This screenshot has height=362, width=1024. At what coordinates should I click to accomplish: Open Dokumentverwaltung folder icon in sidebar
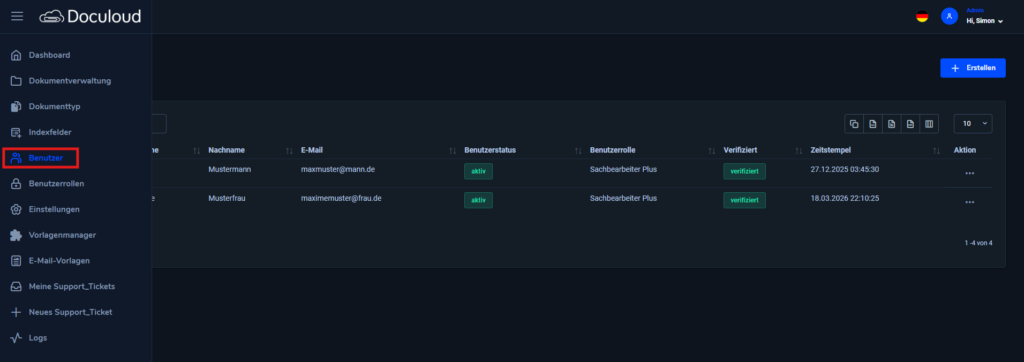(16, 81)
